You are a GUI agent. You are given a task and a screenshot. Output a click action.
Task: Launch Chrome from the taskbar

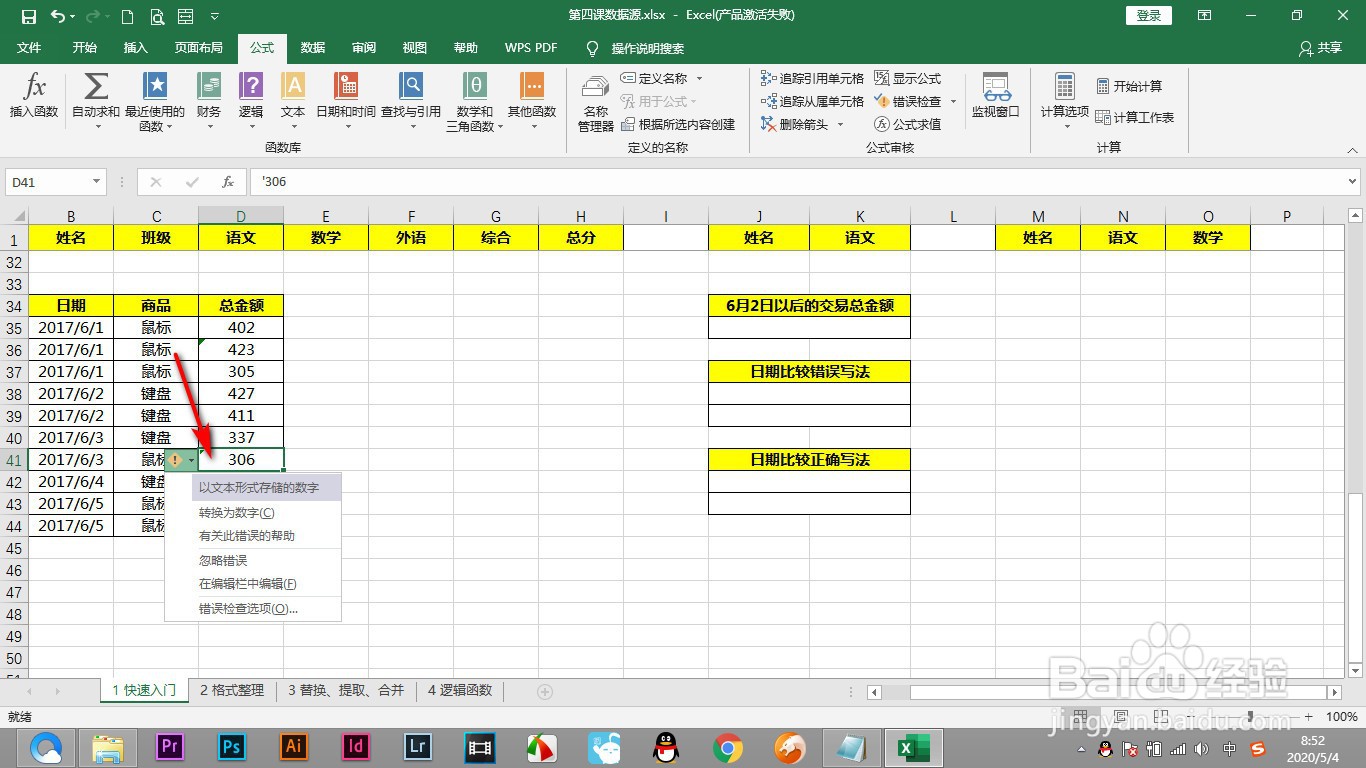point(727,748)
